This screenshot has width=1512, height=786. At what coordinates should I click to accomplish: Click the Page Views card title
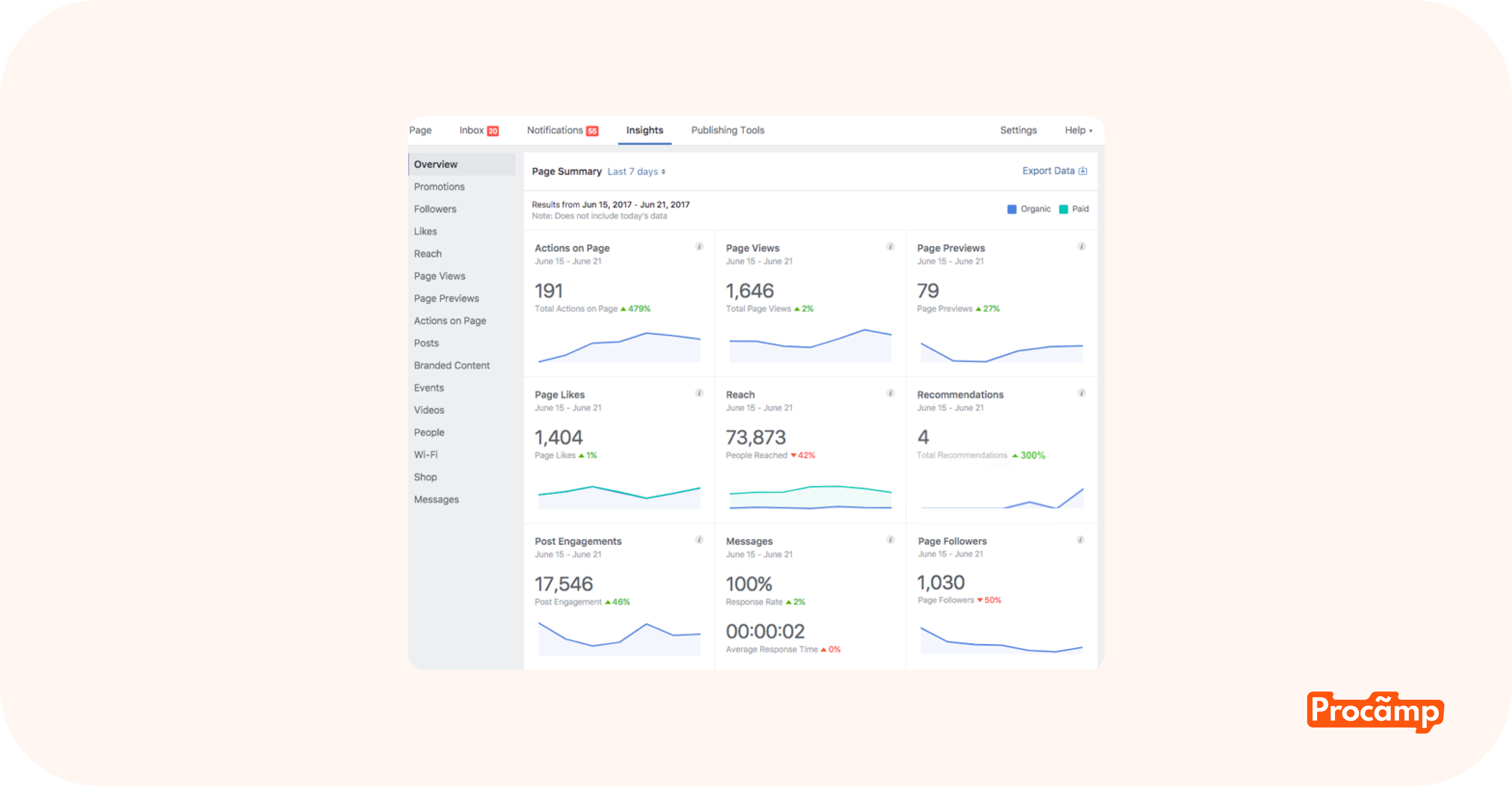tap(752, 248)
